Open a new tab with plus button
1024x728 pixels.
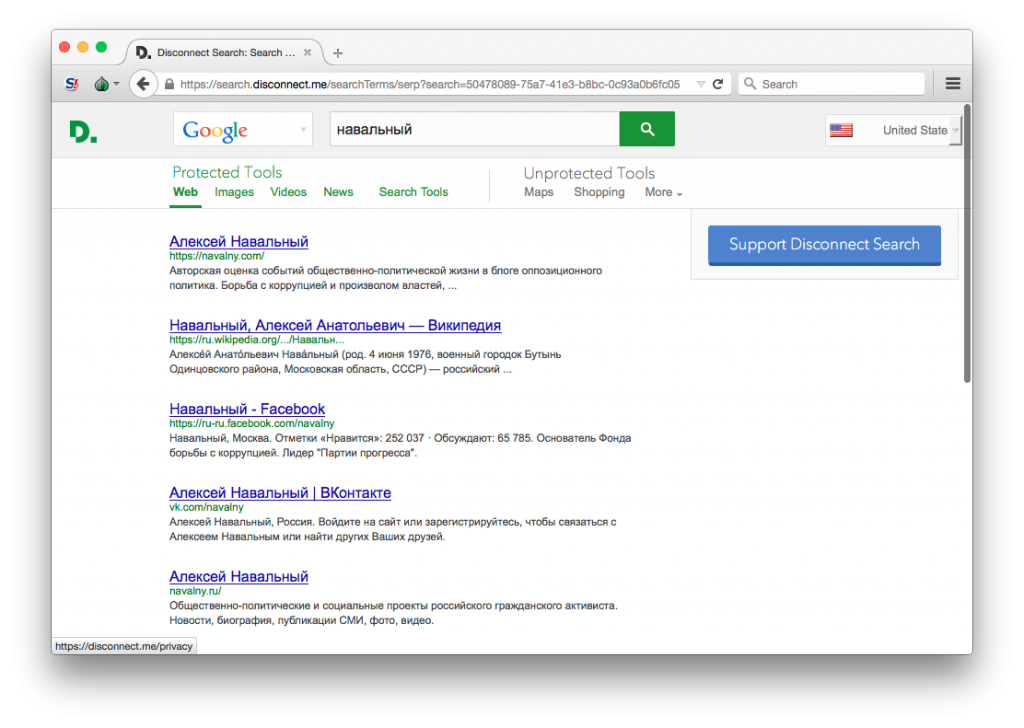pyautogui.click(x=338, y=53)
